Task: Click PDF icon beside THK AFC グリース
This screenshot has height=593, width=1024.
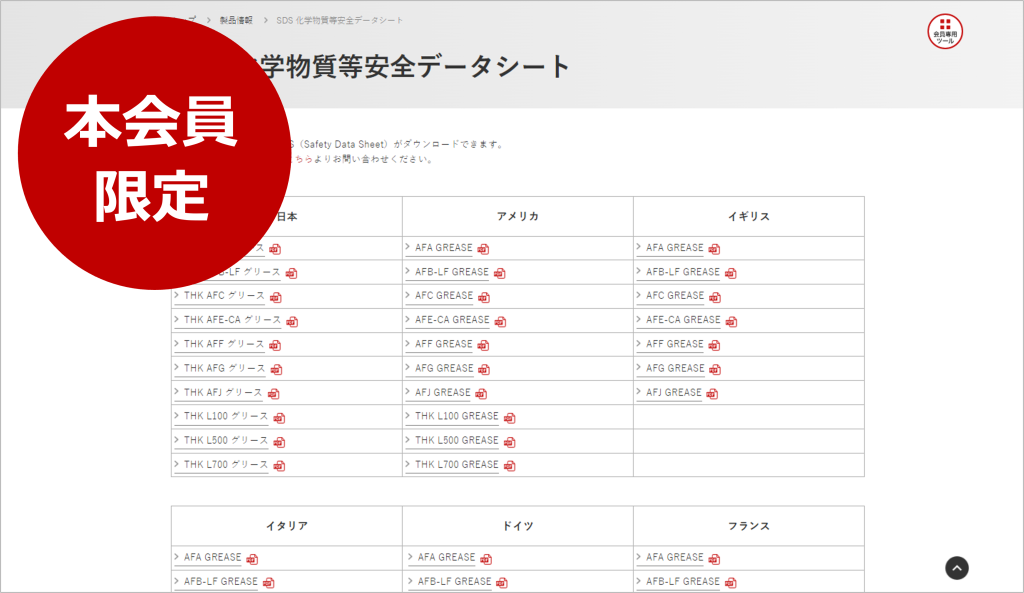Action: (276, 297)
